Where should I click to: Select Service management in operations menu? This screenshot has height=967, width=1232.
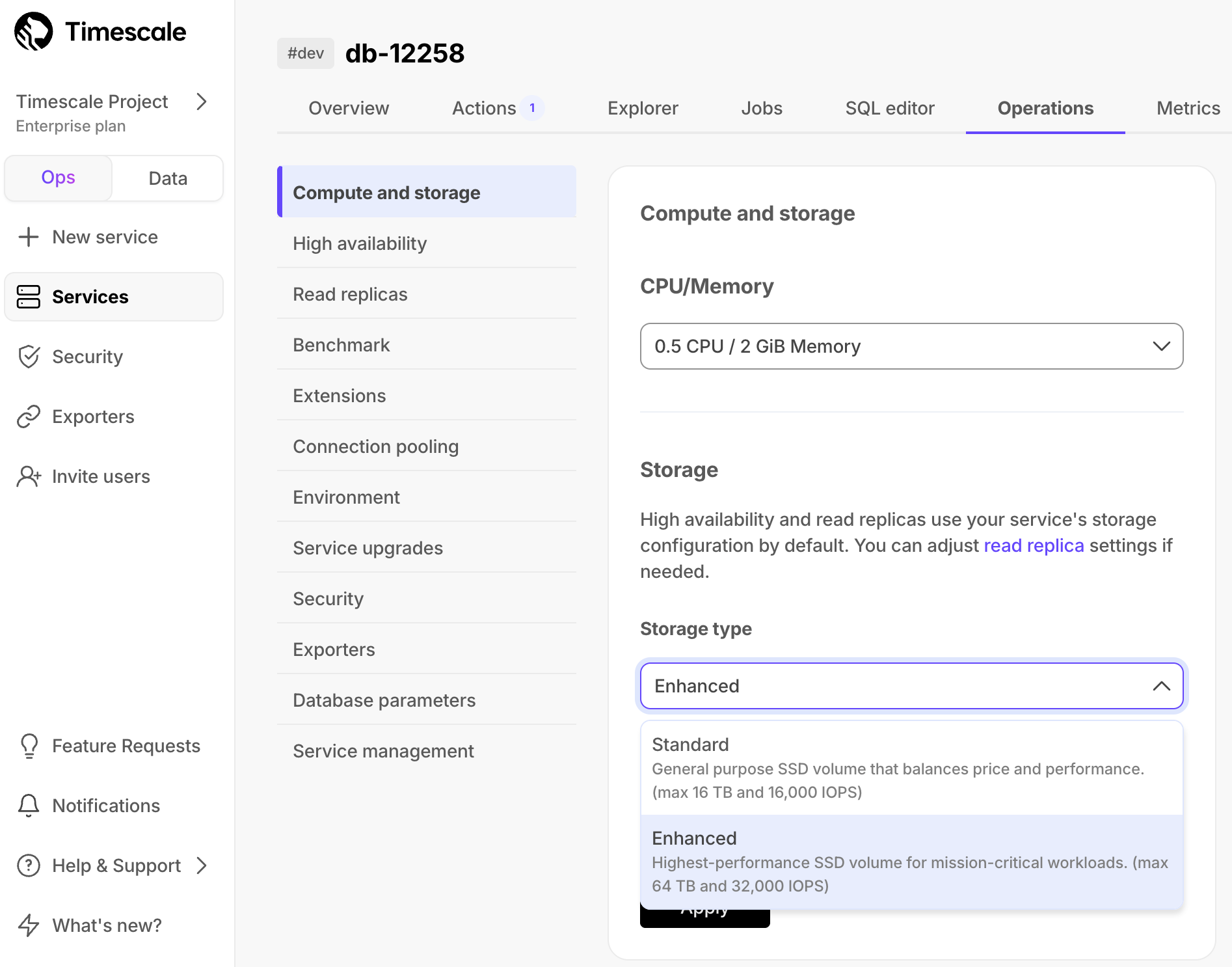point(427,750)
